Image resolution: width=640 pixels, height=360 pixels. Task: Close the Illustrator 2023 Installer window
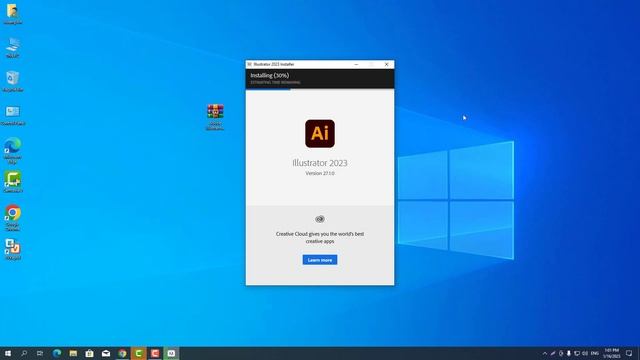click(x=386, y=64)
